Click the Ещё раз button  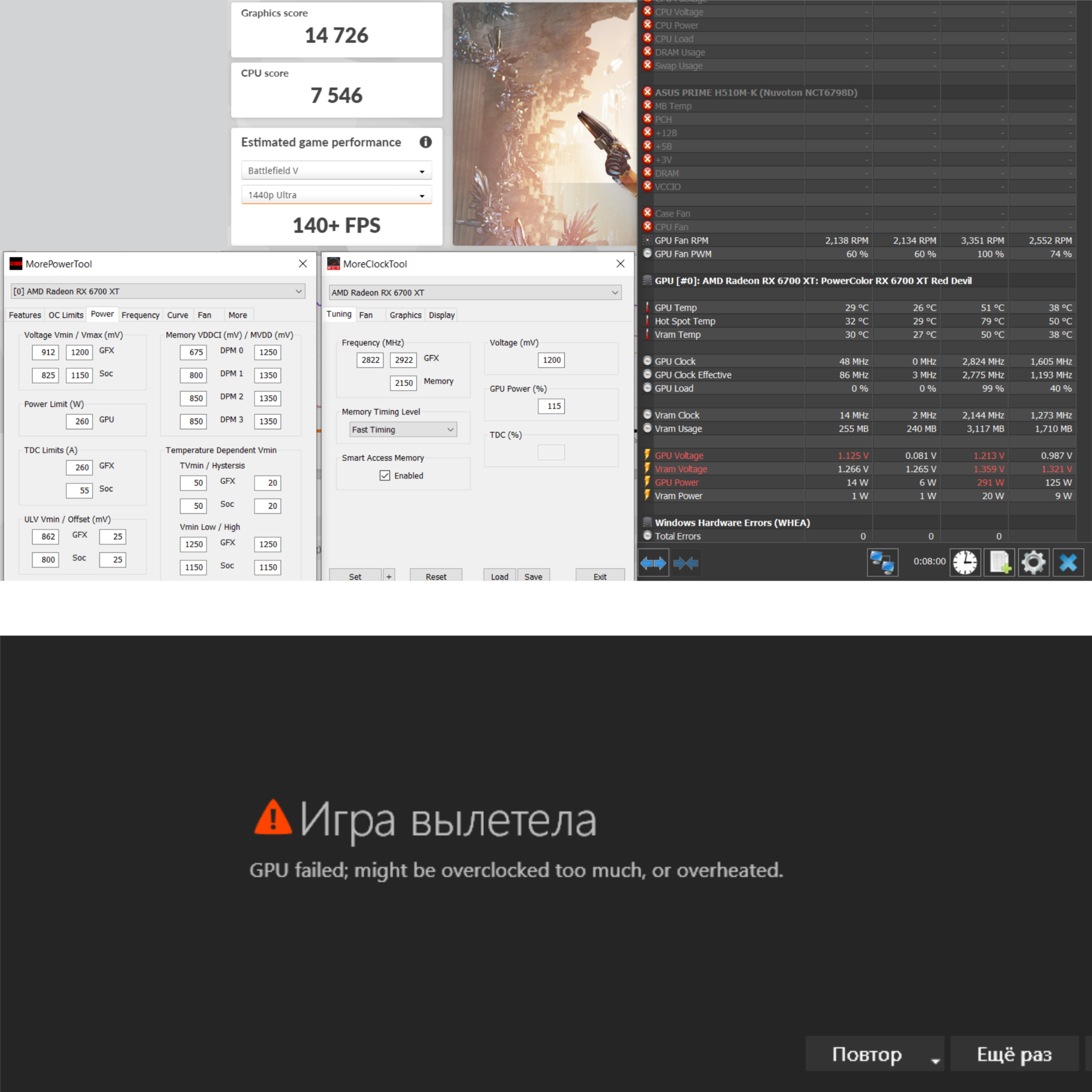point(1014,1054)
